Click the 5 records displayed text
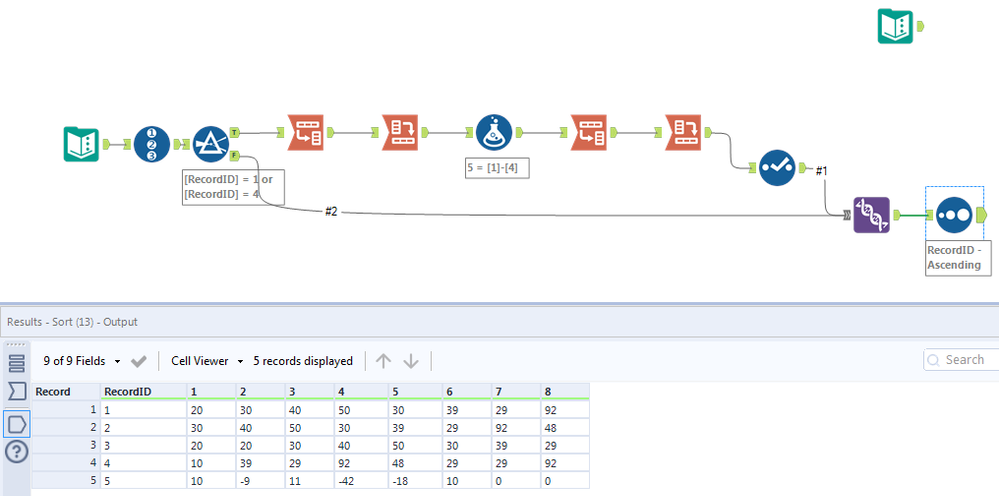The image size is (999, 496). tap(303, 361)
